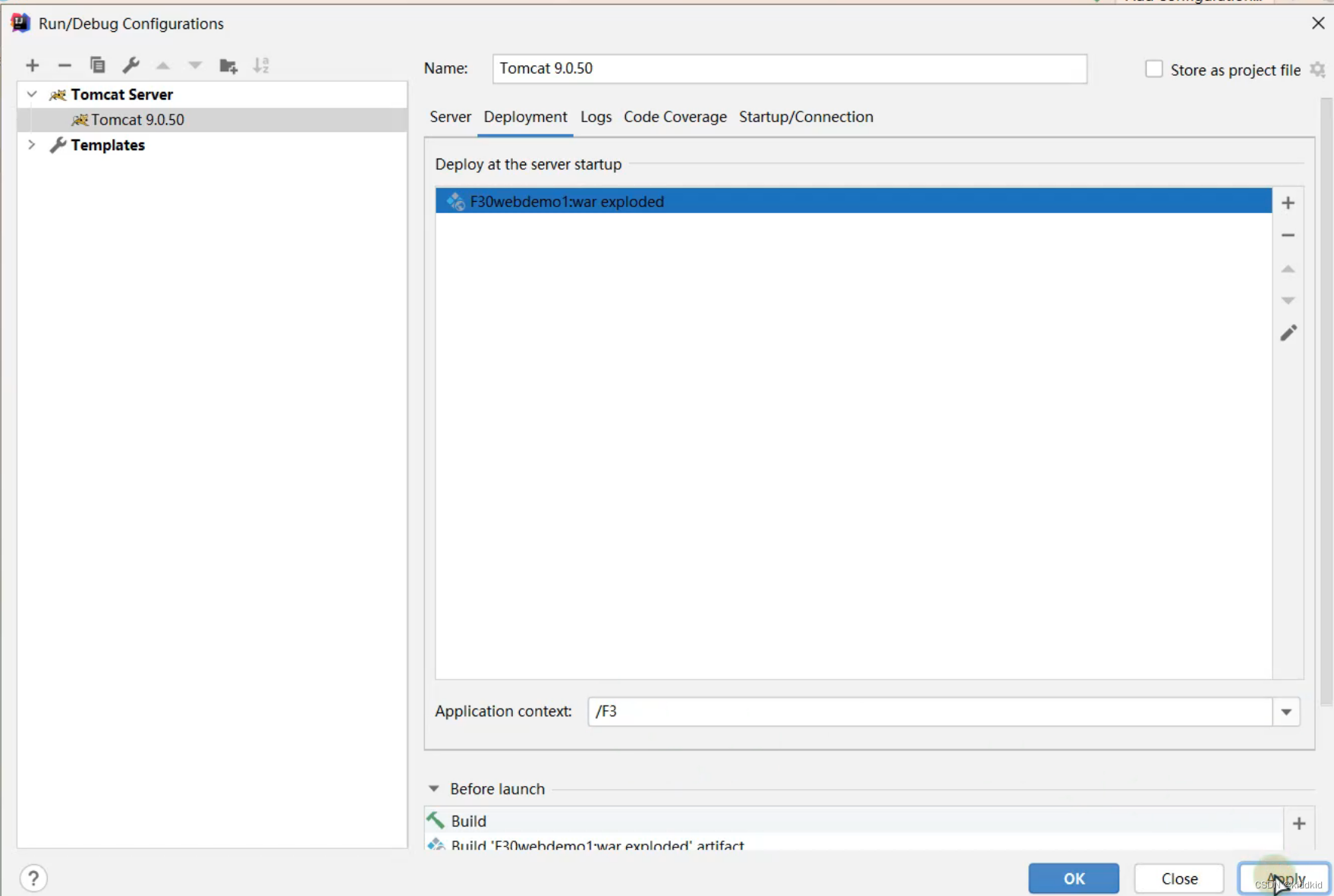Add a Before launch task
Image resolution: width=1334 pixels, height=896 pixels.
tap(1299, 823)
